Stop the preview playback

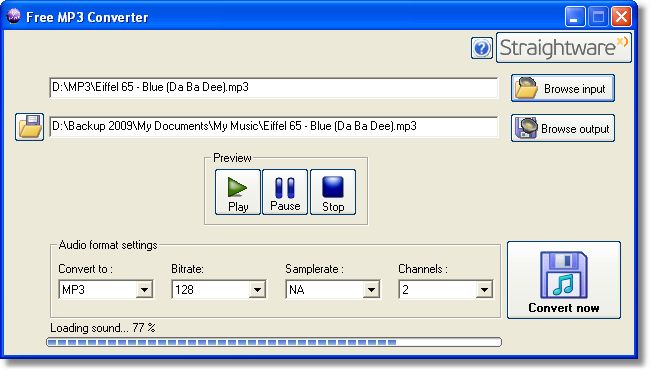point(333,192)
